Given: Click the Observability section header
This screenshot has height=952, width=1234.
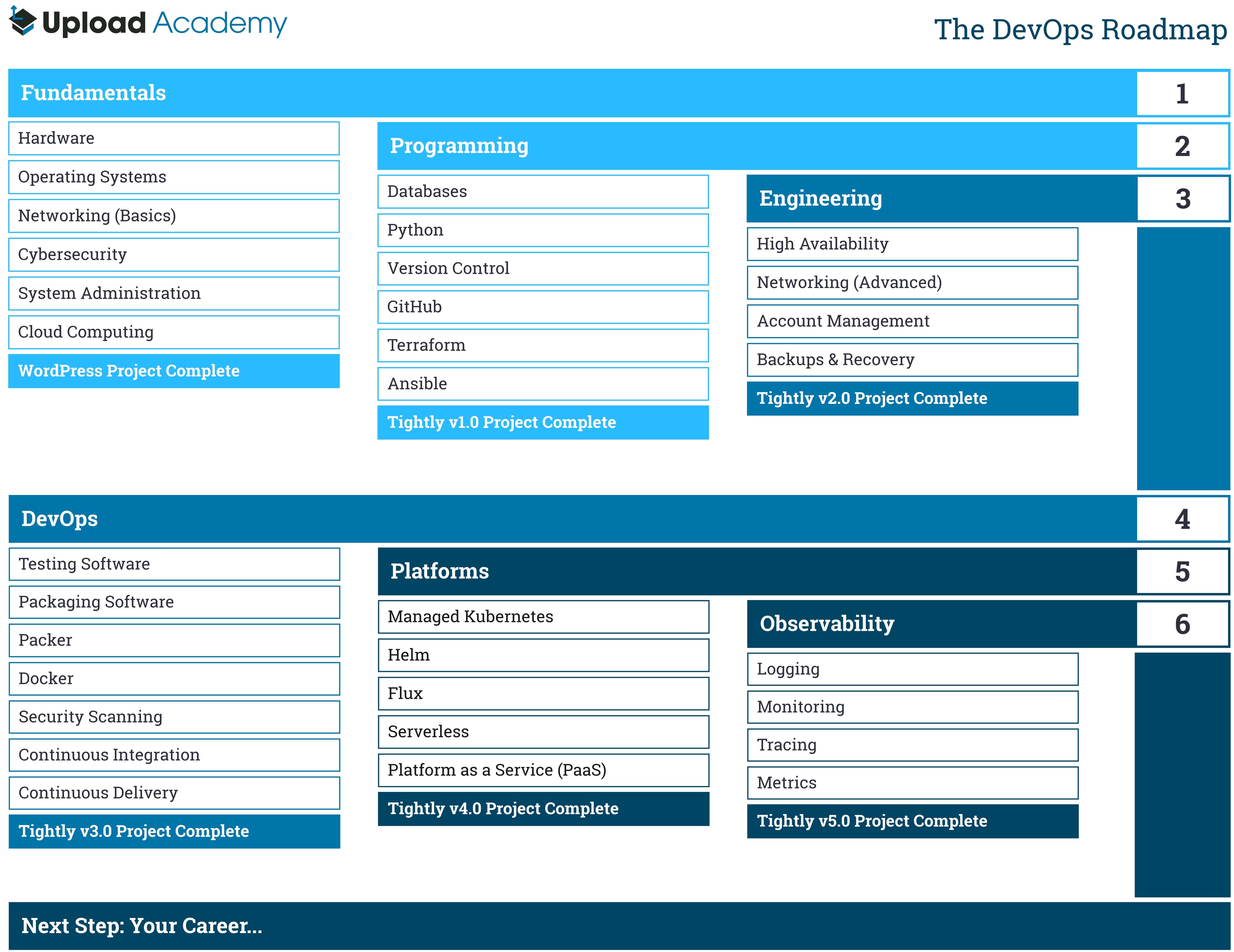Looking at the screenshot, I should [826, 624].
